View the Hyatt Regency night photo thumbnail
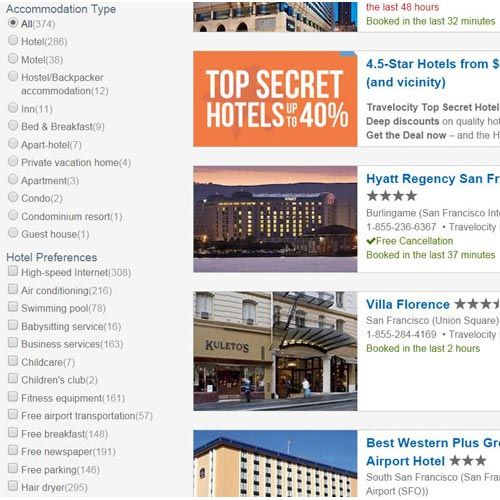 click(275, 219)
